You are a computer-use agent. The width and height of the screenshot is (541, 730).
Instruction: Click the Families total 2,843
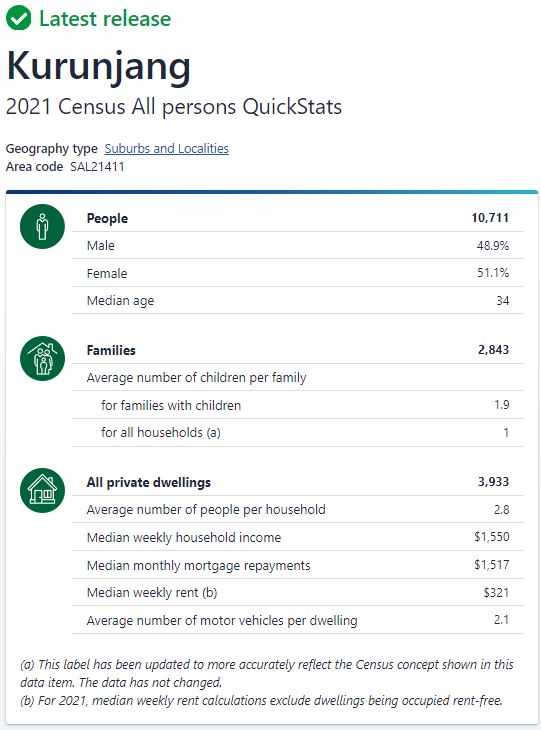coord(493,350)
